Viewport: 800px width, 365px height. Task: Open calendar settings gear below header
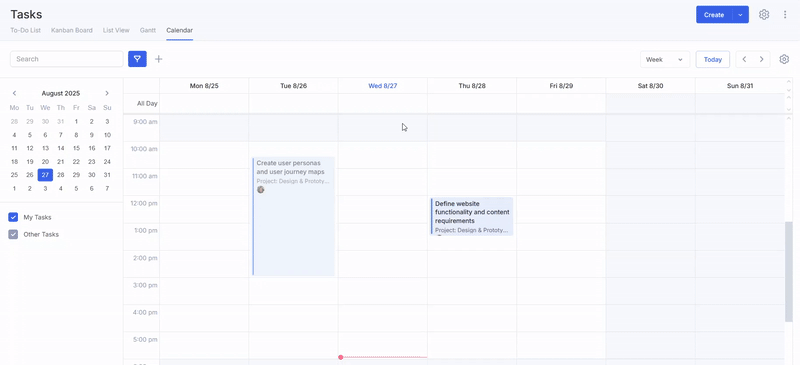tap(784, 59)
